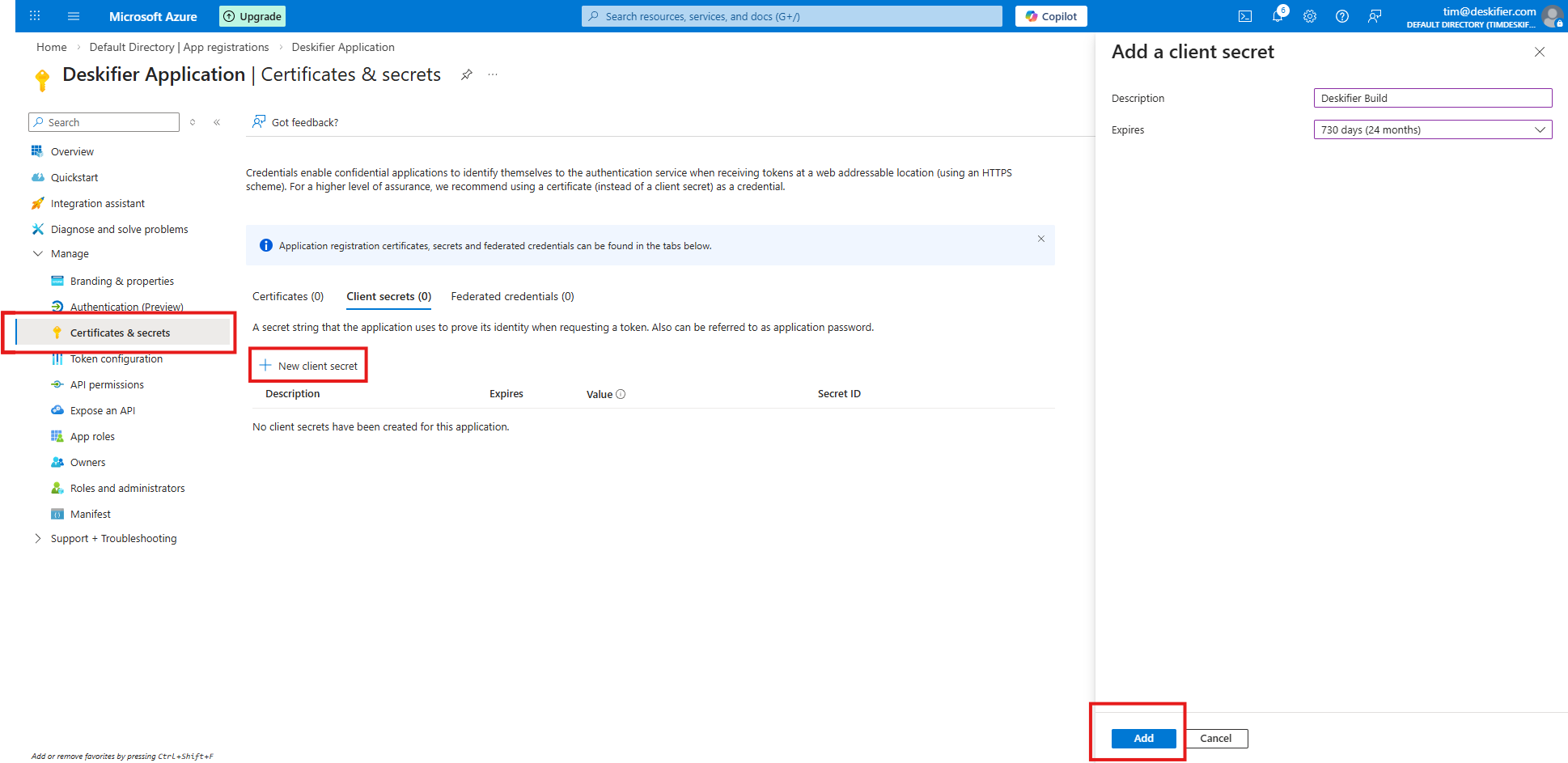The width and height of the screenshot is (1568, 763).
Task: Click the Add button
Action: [x=1143, y=738]
